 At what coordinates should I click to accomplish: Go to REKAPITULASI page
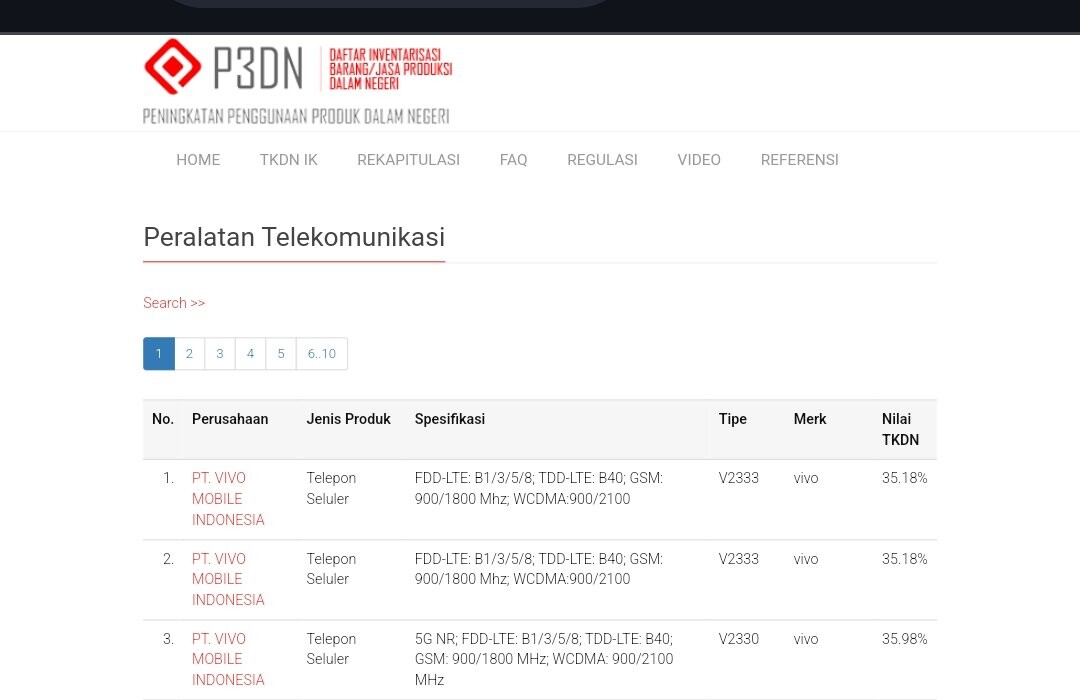pyautogui.click(x=408, y=160)
